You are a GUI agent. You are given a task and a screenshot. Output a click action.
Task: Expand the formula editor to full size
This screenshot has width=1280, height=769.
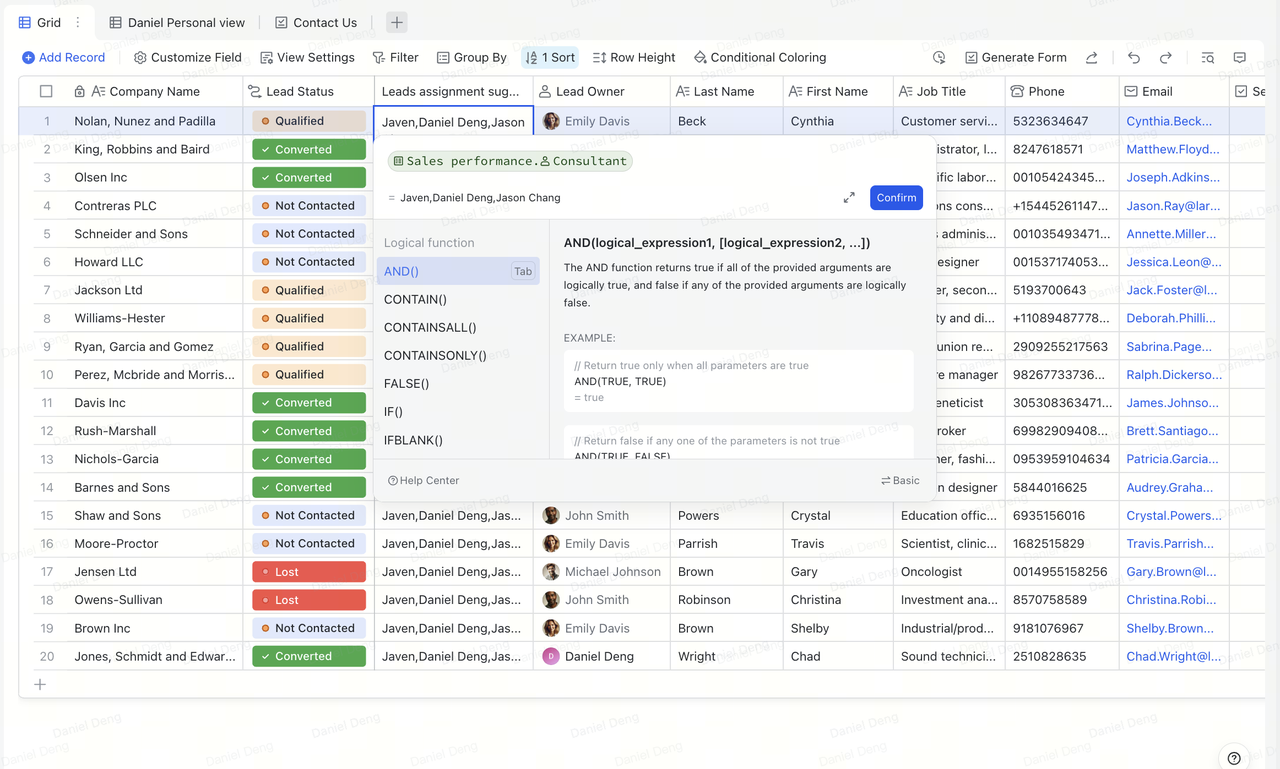click(849, 198)
